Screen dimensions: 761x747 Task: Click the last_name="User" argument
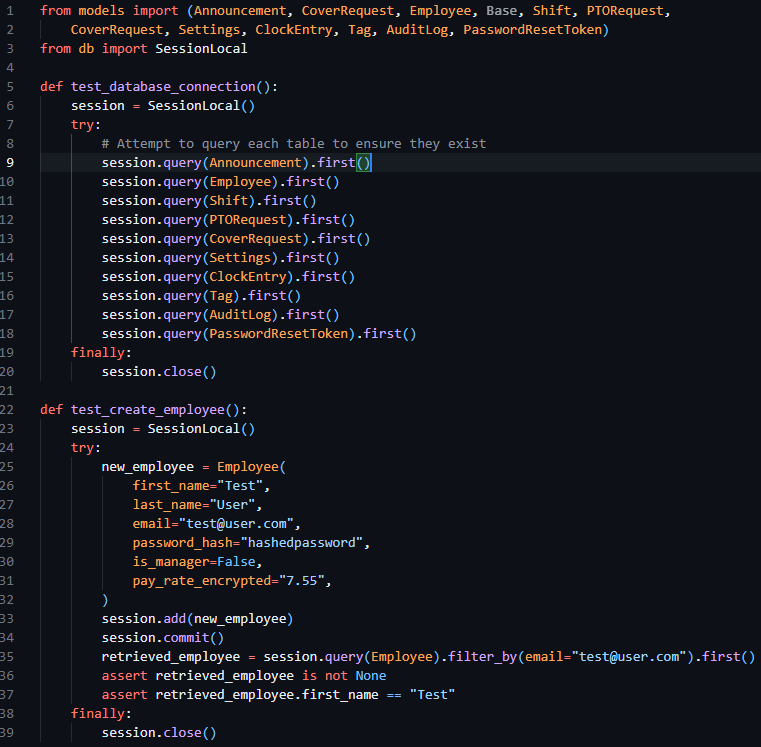[196, 504]
